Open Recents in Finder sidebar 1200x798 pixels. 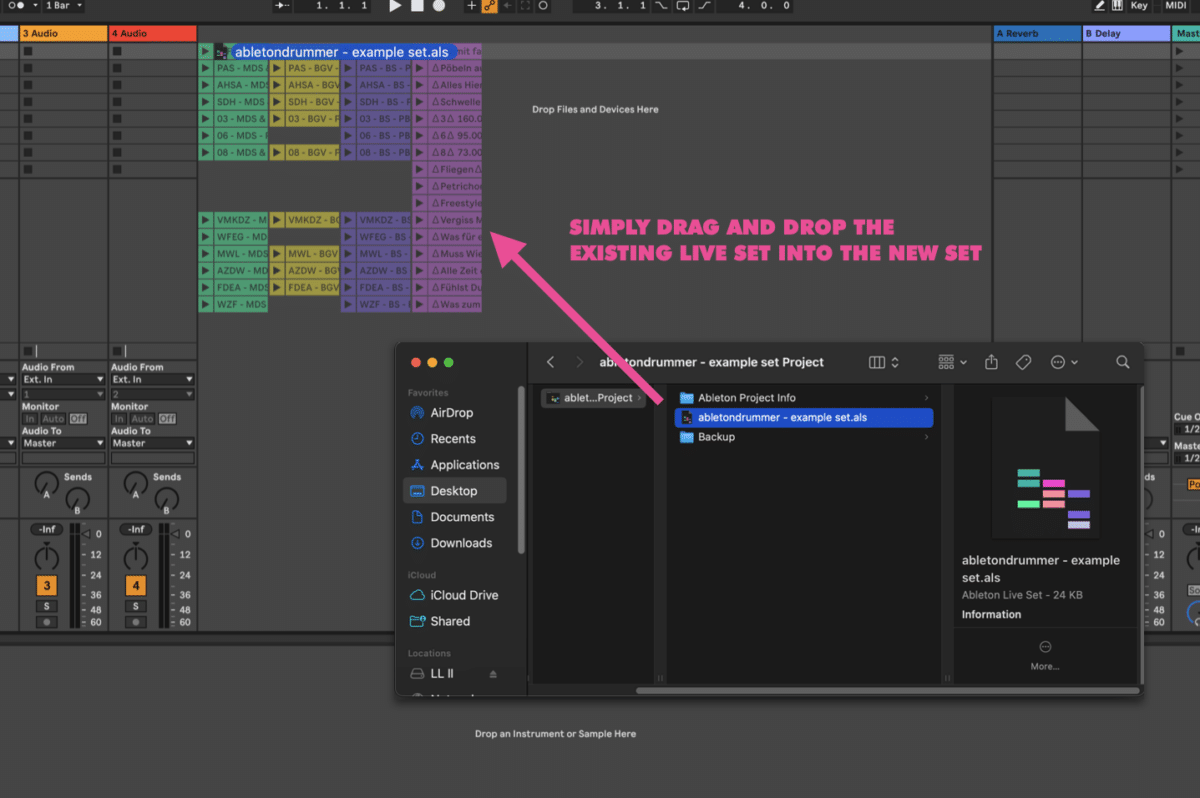[454, 439]
